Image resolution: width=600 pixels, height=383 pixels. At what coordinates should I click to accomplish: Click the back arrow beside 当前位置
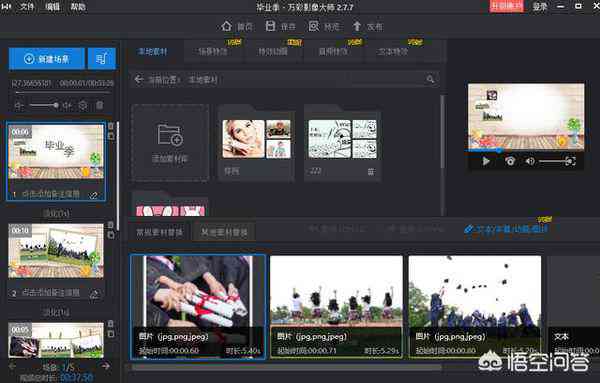pos(139,80)
